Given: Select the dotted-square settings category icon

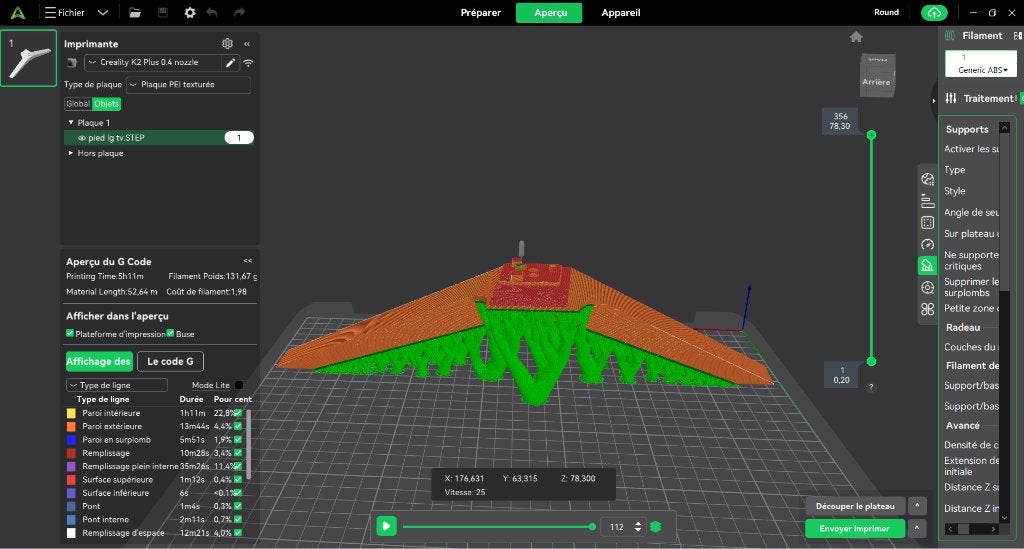Looking at the screenshot, I should 927,223.
